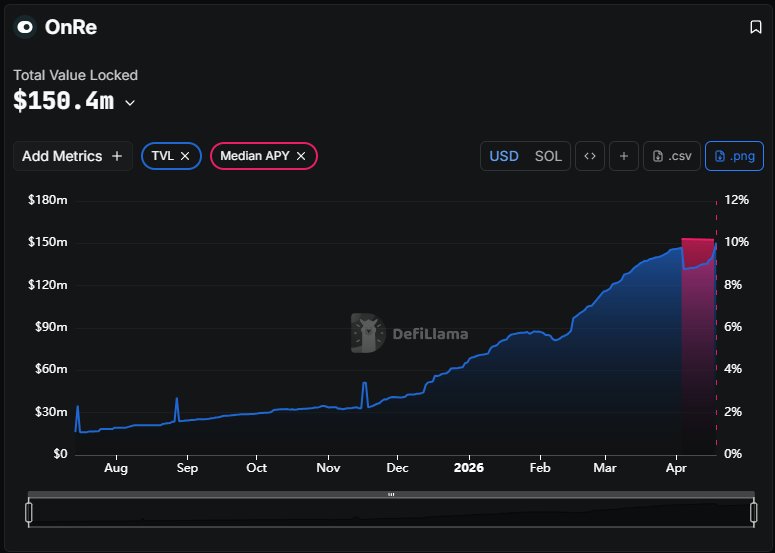The width and height of the screenshot is (775, 553).
Task: Click the range slider's top grip bar
Action: point(391,494)
